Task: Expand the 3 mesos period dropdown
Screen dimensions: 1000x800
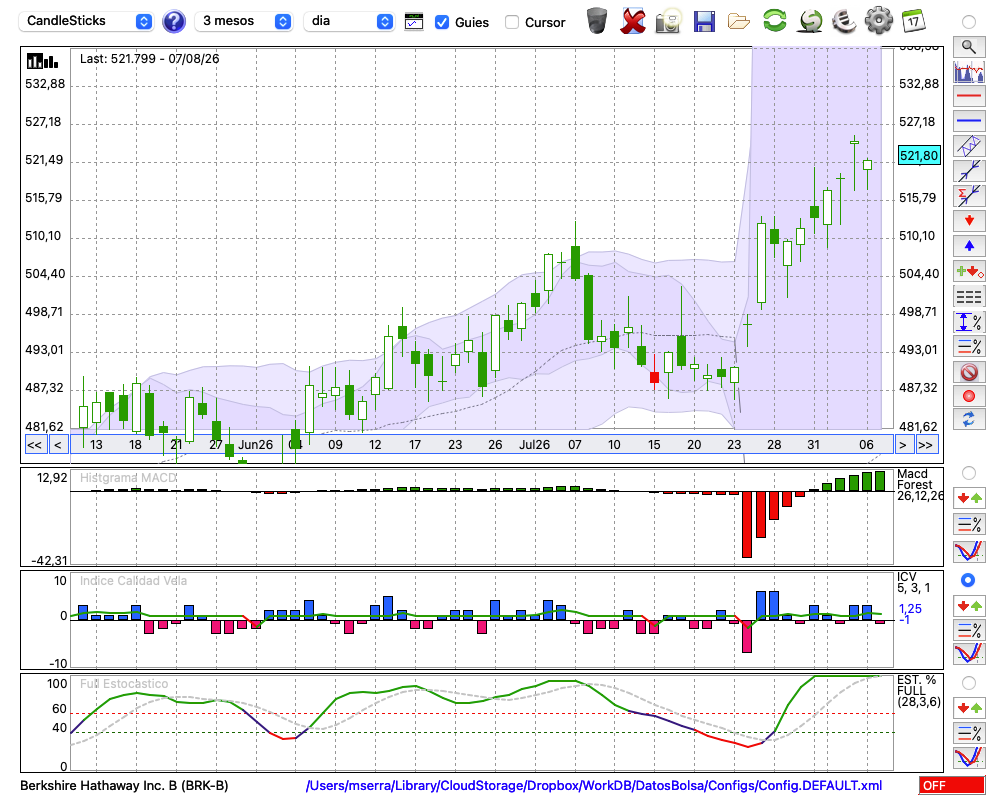Action: 243,21
